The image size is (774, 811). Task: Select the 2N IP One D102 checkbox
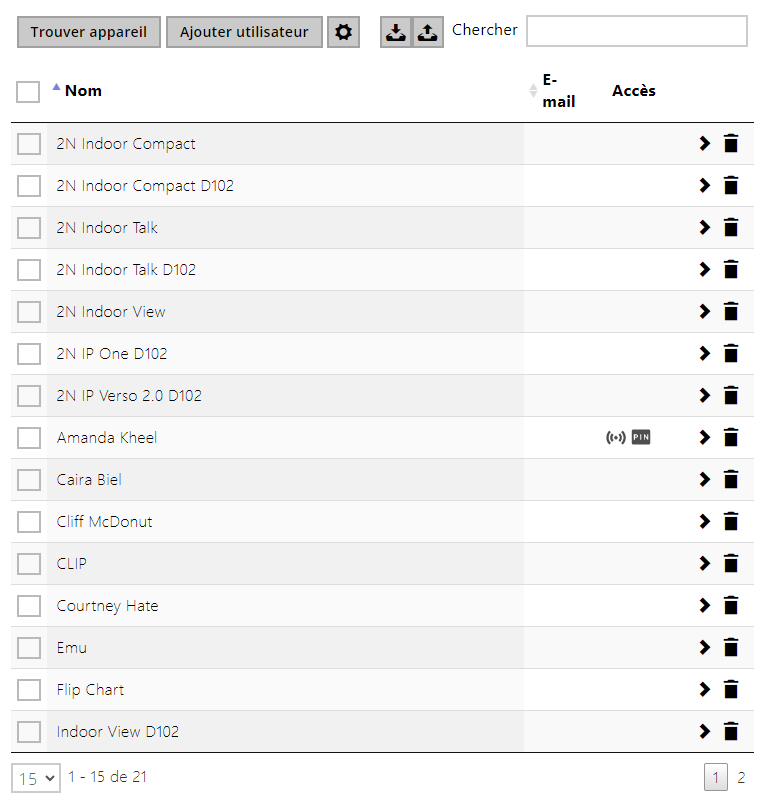click(x=29, y=354)
